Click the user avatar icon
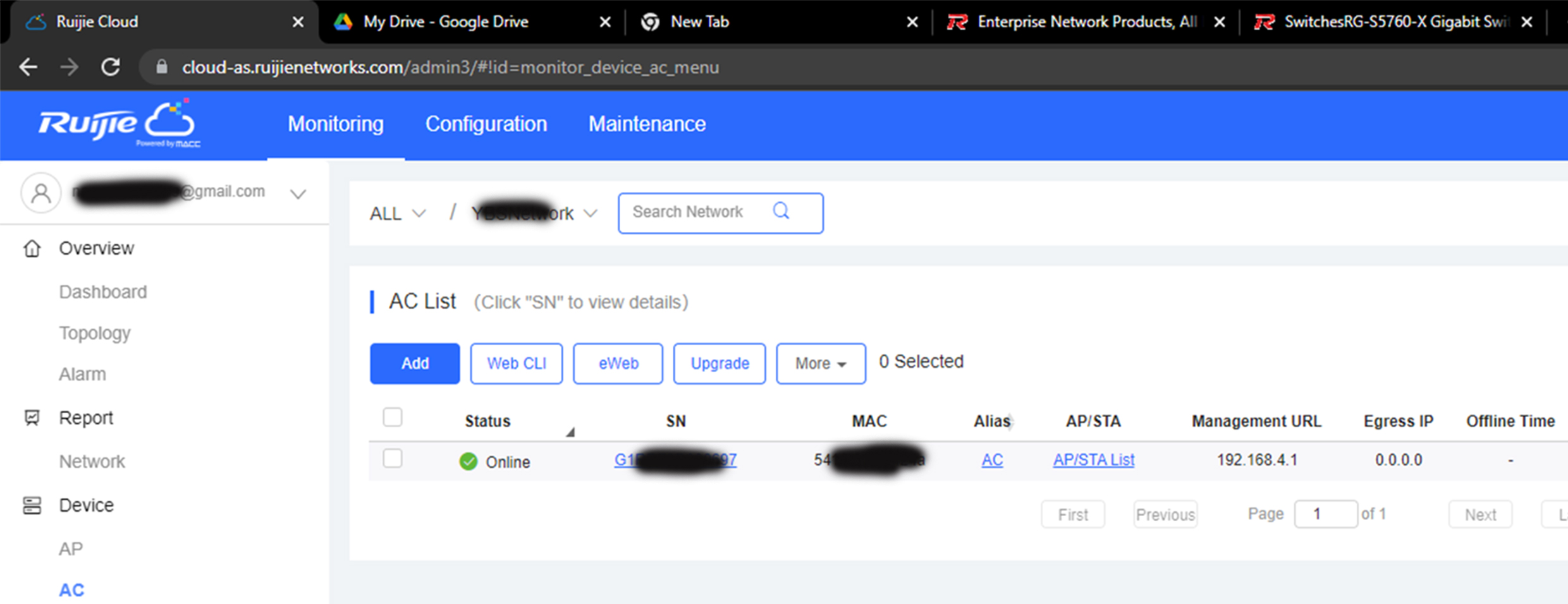This screenshot has width=1568, height=604. (x=41, y=193)
